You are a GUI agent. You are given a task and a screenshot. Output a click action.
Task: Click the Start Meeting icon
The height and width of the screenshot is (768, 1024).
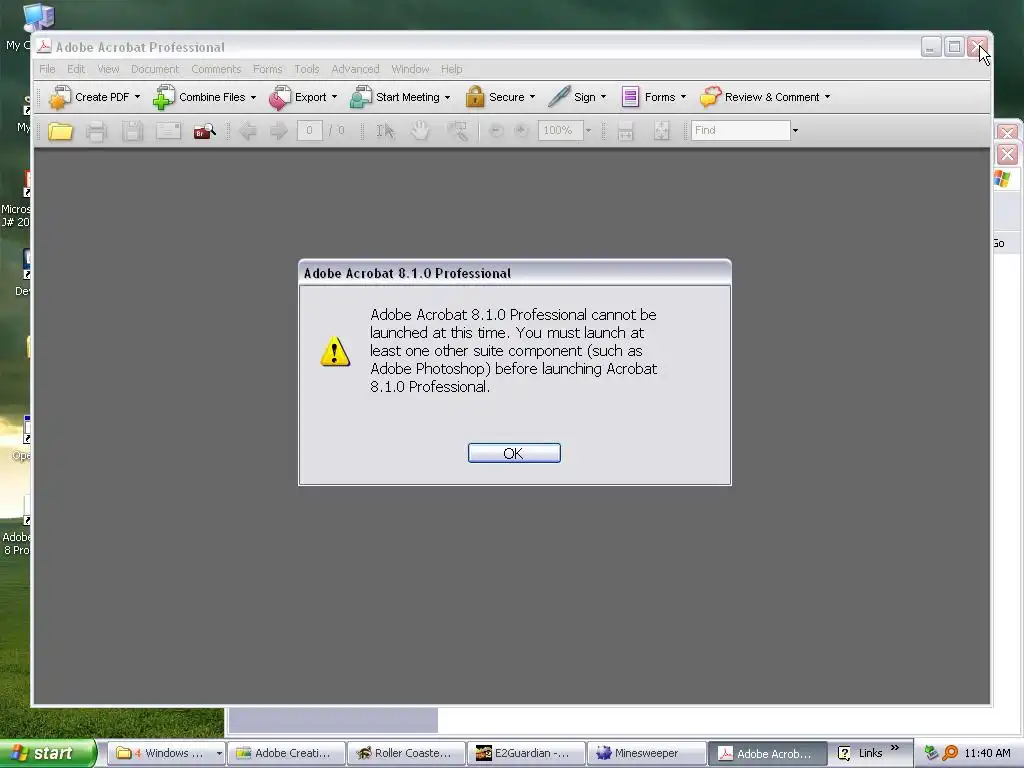pos(361,97)
